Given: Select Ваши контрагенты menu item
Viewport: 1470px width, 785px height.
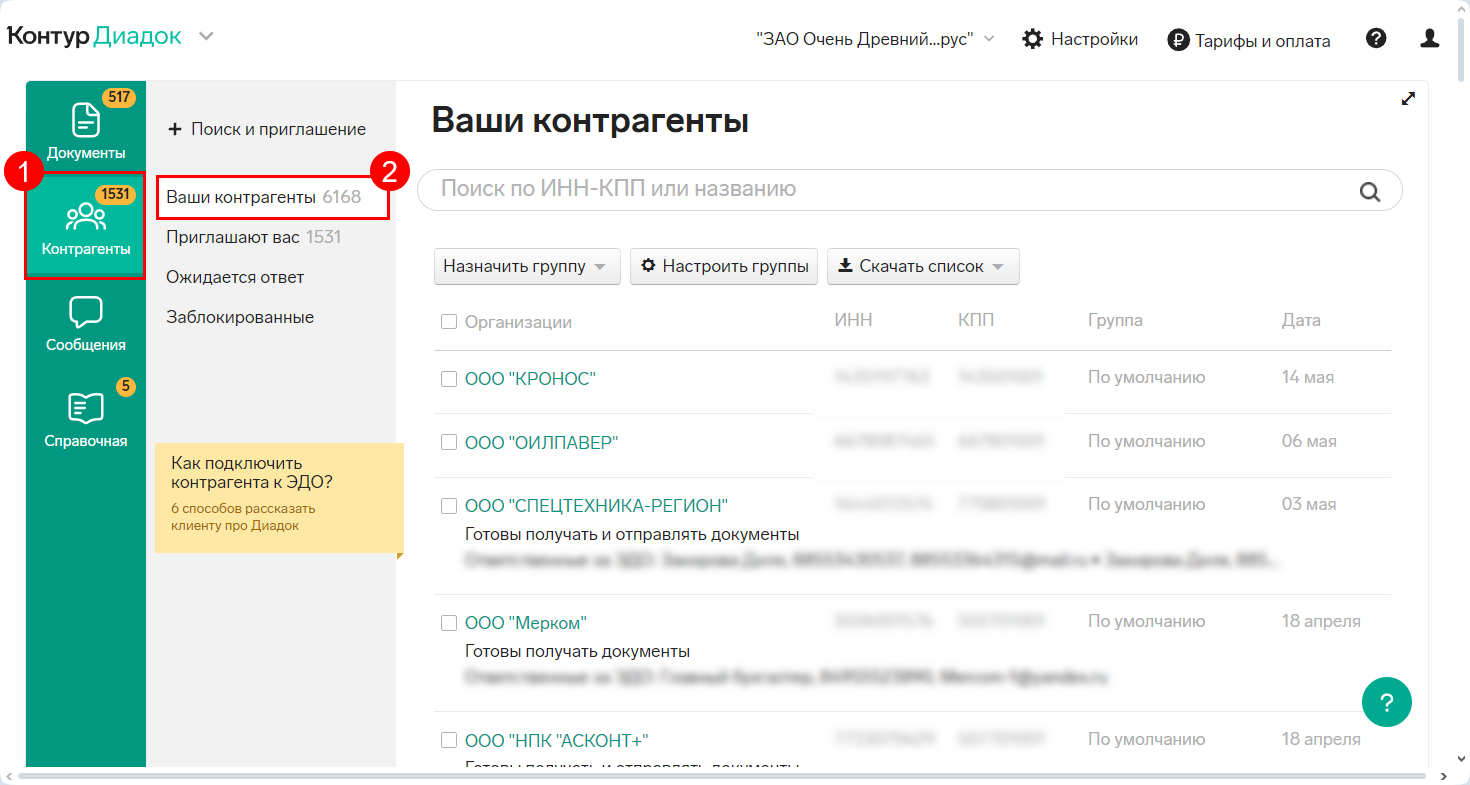Looking at the screenshot, I should [263, 197].
